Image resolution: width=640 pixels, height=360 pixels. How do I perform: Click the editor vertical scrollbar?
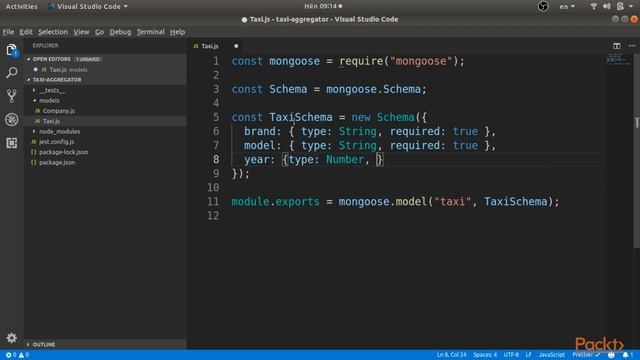point(636,150)
